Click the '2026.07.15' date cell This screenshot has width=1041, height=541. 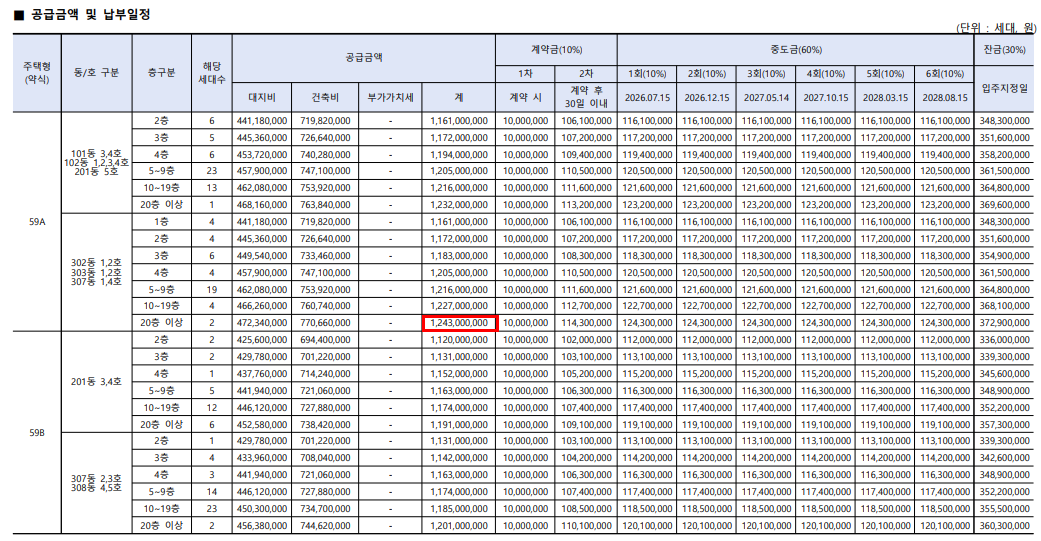coord(647,98)
